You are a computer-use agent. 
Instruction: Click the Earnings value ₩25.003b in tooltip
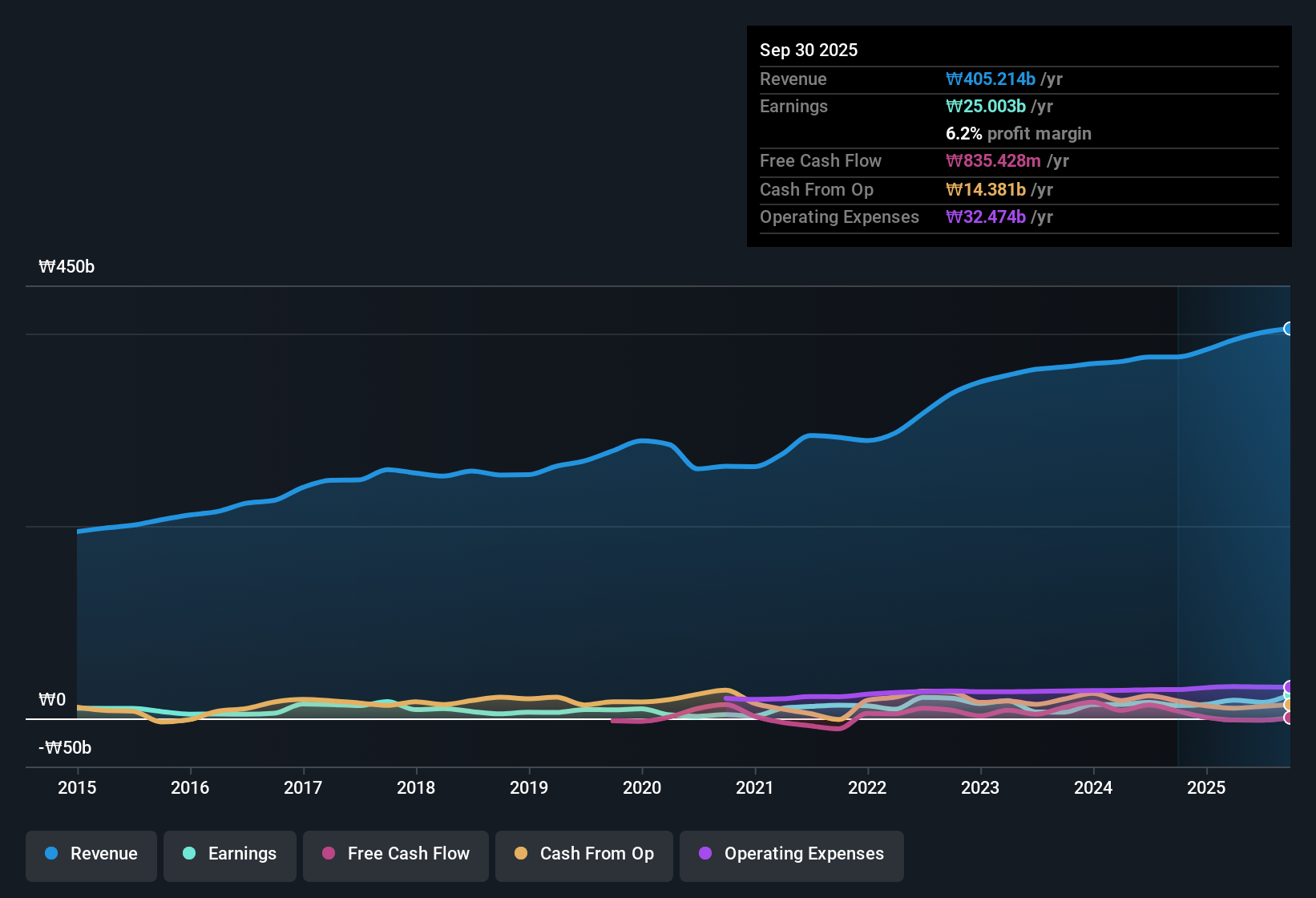986,106
